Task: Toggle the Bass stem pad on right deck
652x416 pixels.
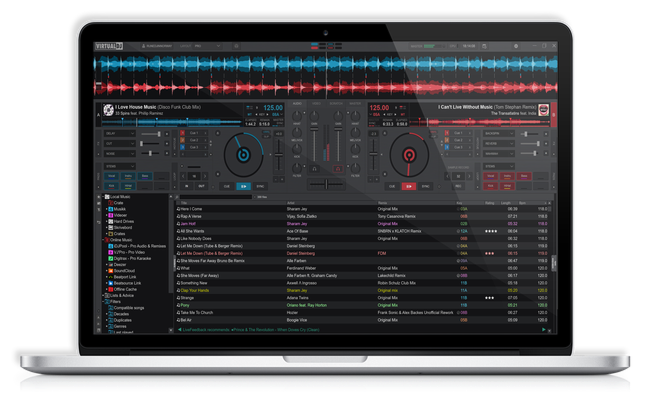Action: pos(524,176)
